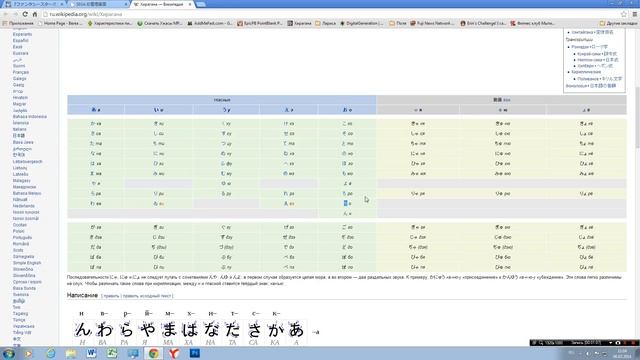Click the お о column header
This screenshot has height=360, width=640.
(347, 110)
